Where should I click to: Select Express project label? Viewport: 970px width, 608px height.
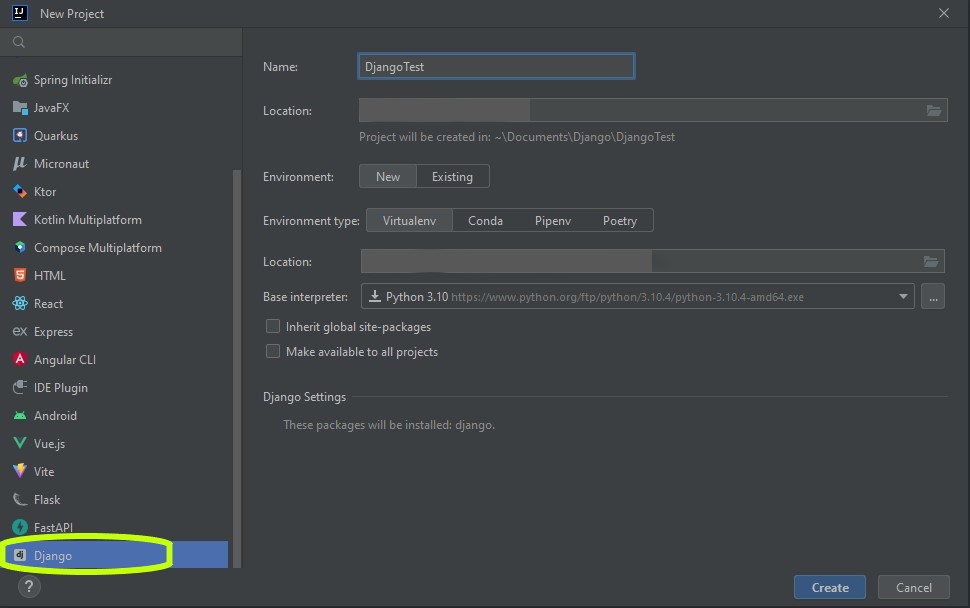click(53, 332)
